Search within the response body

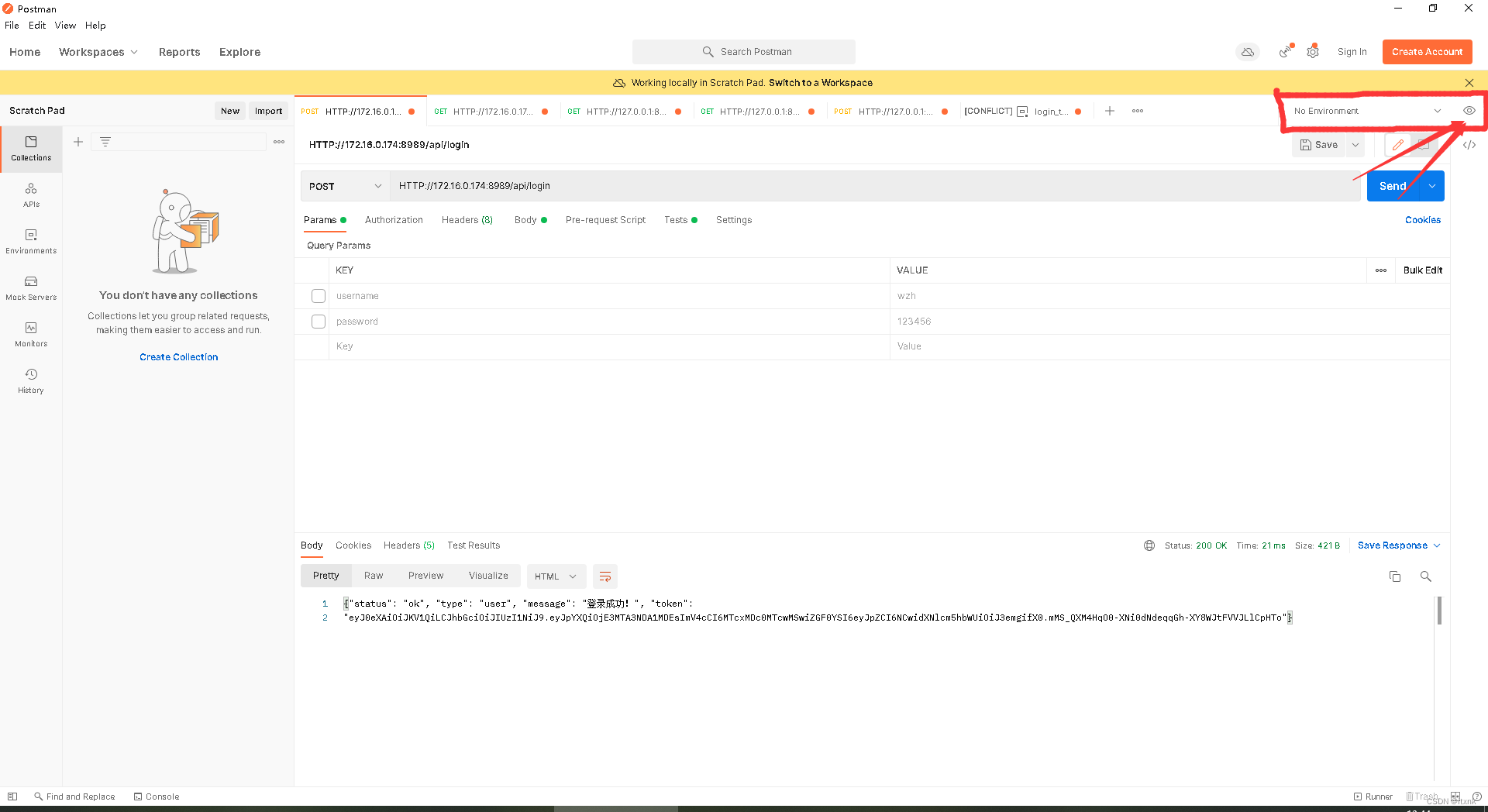[1425, 576]
